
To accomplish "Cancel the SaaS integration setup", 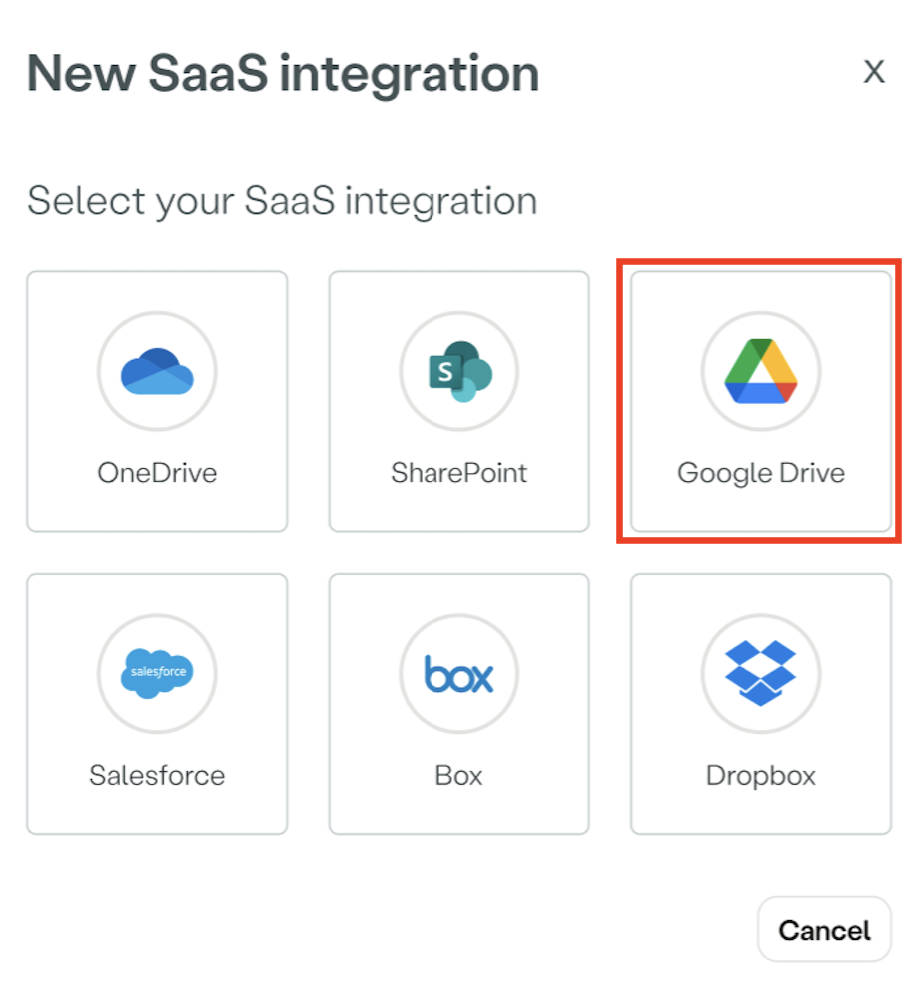I will (824, 929).
